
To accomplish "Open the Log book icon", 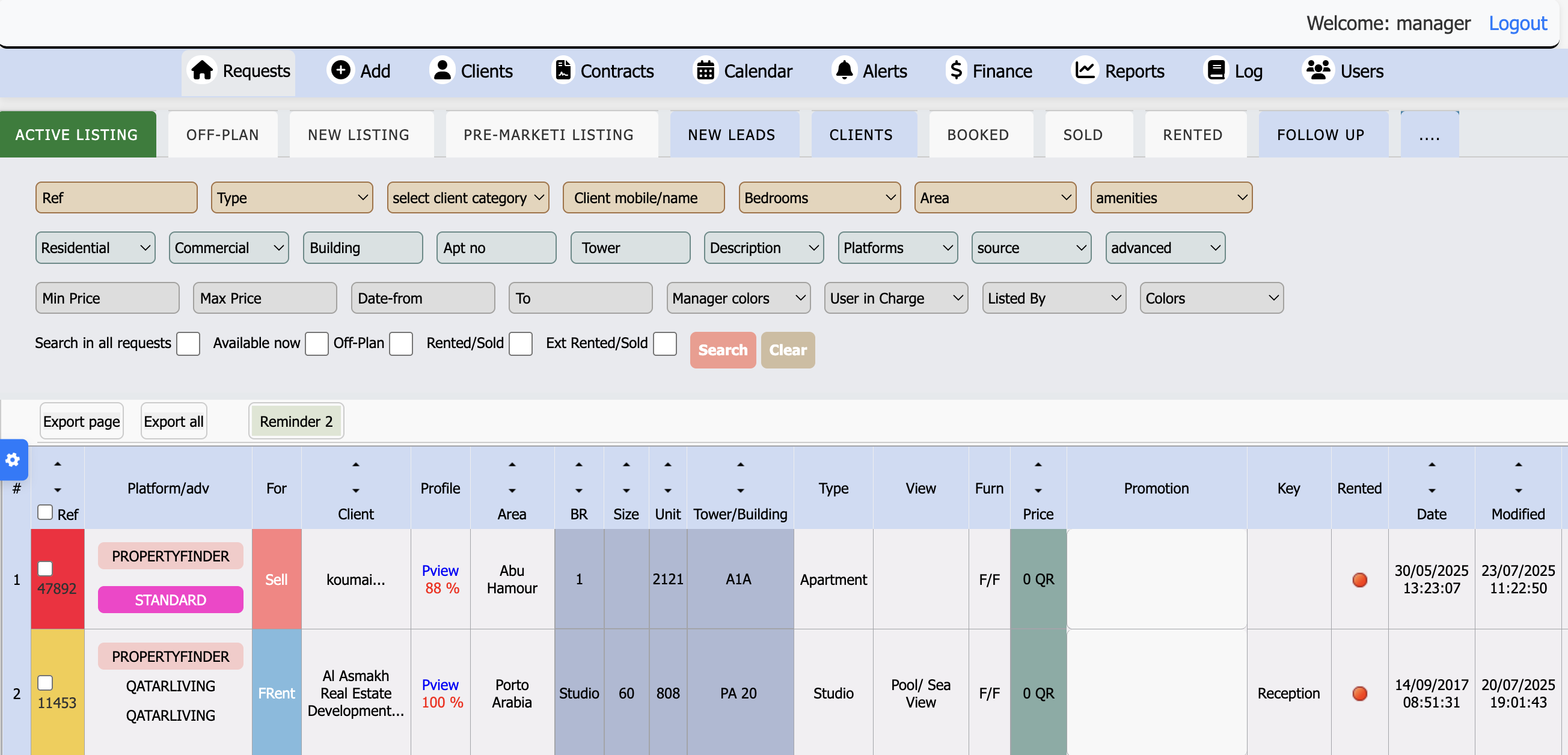I will pos(1216,70).
